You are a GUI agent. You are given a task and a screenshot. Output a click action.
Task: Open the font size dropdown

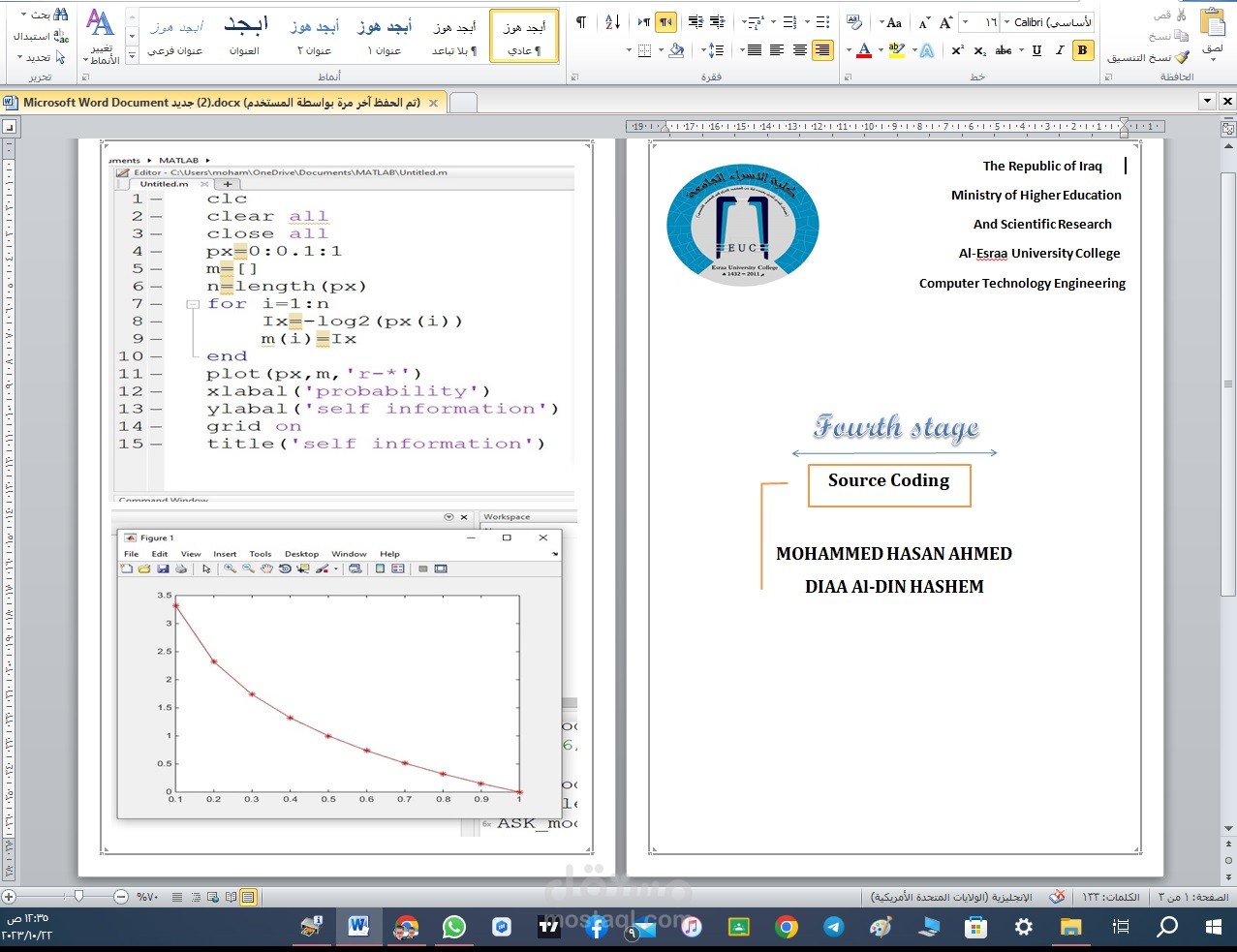click(x=965, y=22)
